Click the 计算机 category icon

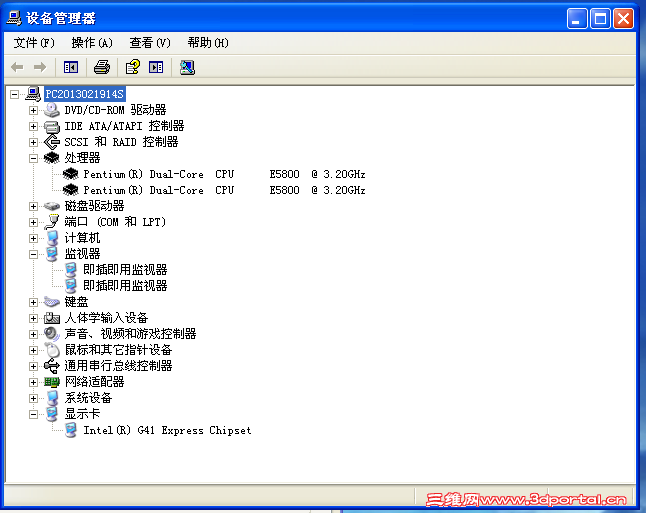pos(52,238)
